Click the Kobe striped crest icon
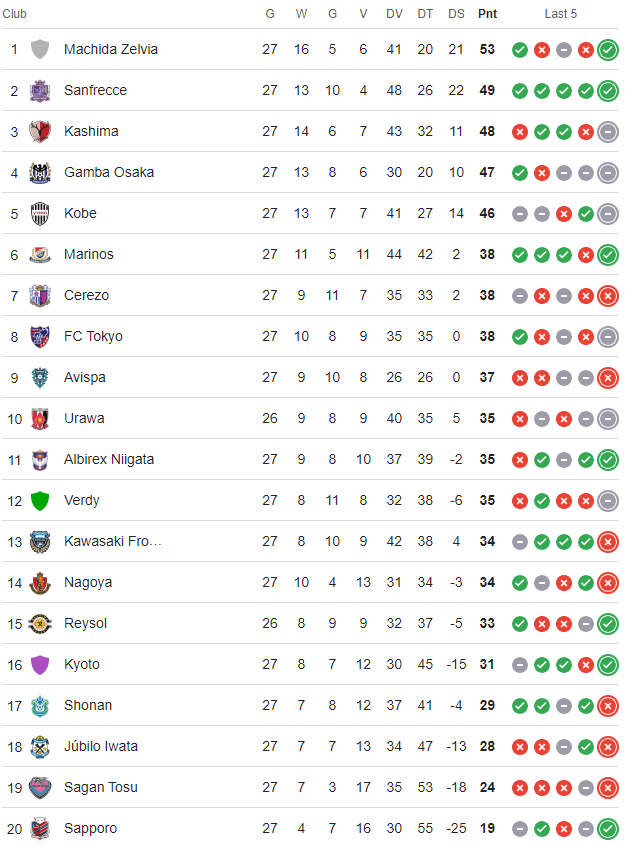 [x=40, y=213]
